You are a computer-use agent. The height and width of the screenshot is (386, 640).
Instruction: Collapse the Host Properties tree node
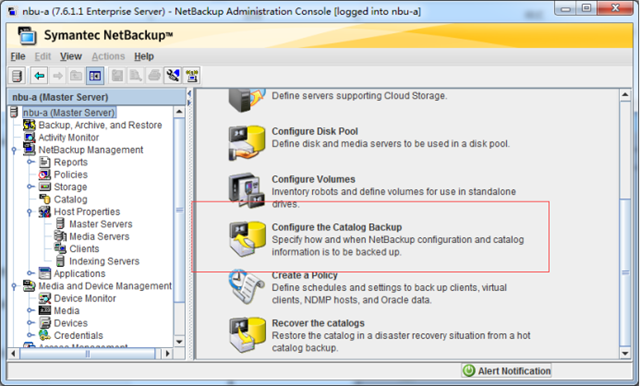pyautogui.click(x=29, y=212)
